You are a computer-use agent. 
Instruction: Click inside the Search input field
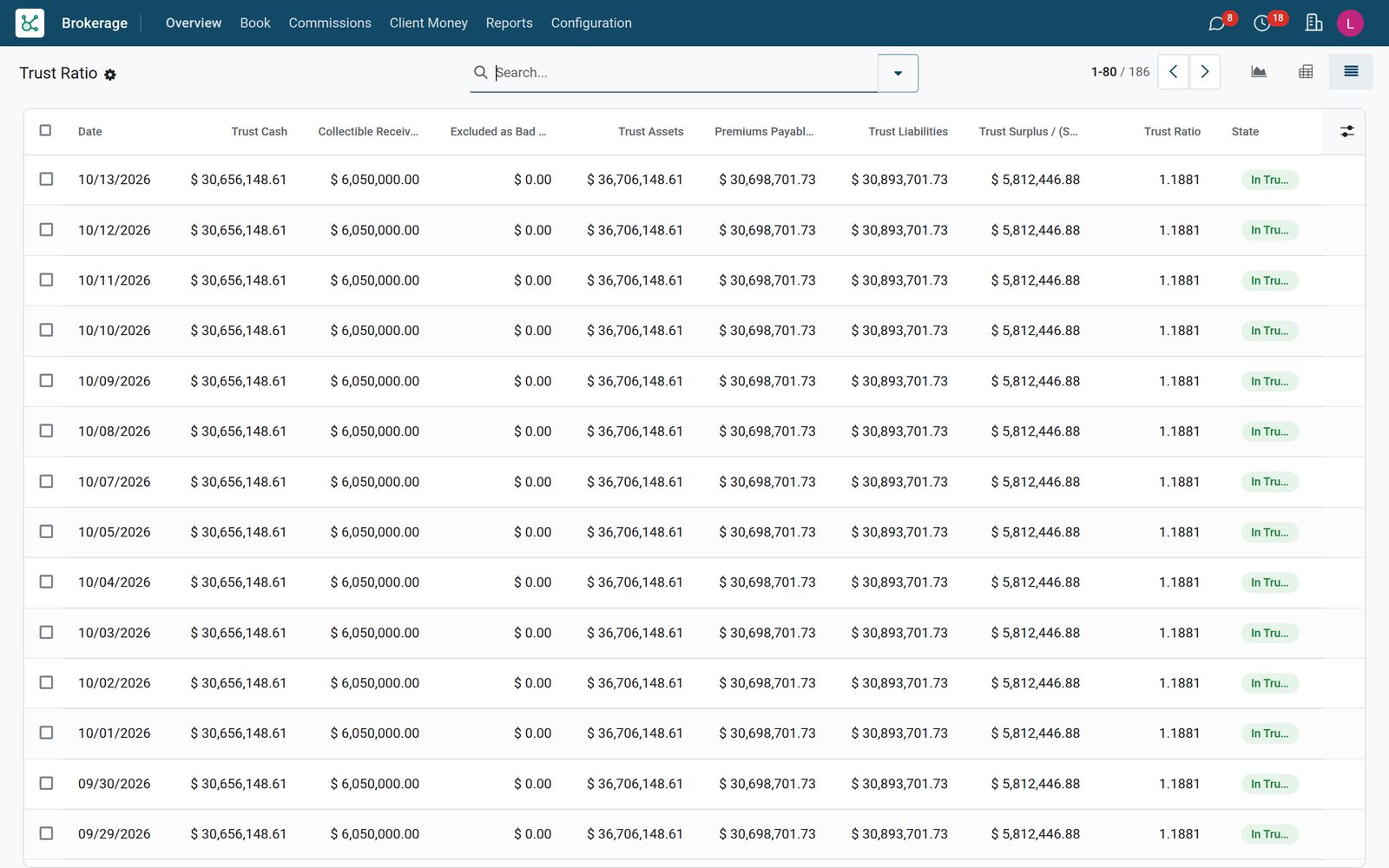(684, 73)
